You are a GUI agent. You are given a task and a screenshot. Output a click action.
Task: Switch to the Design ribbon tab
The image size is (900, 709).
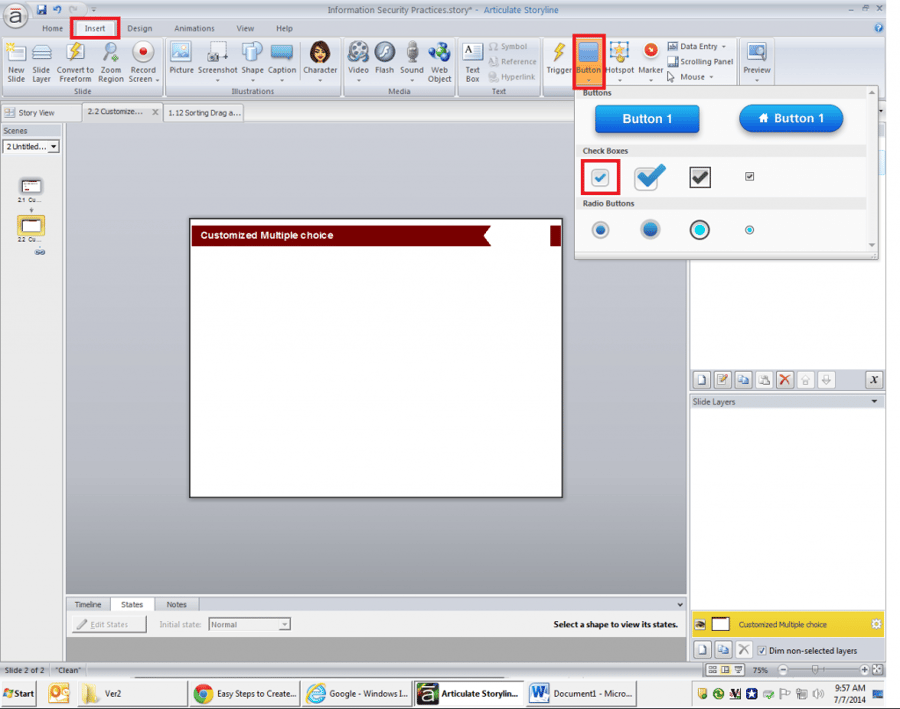[x=139, y=28]
